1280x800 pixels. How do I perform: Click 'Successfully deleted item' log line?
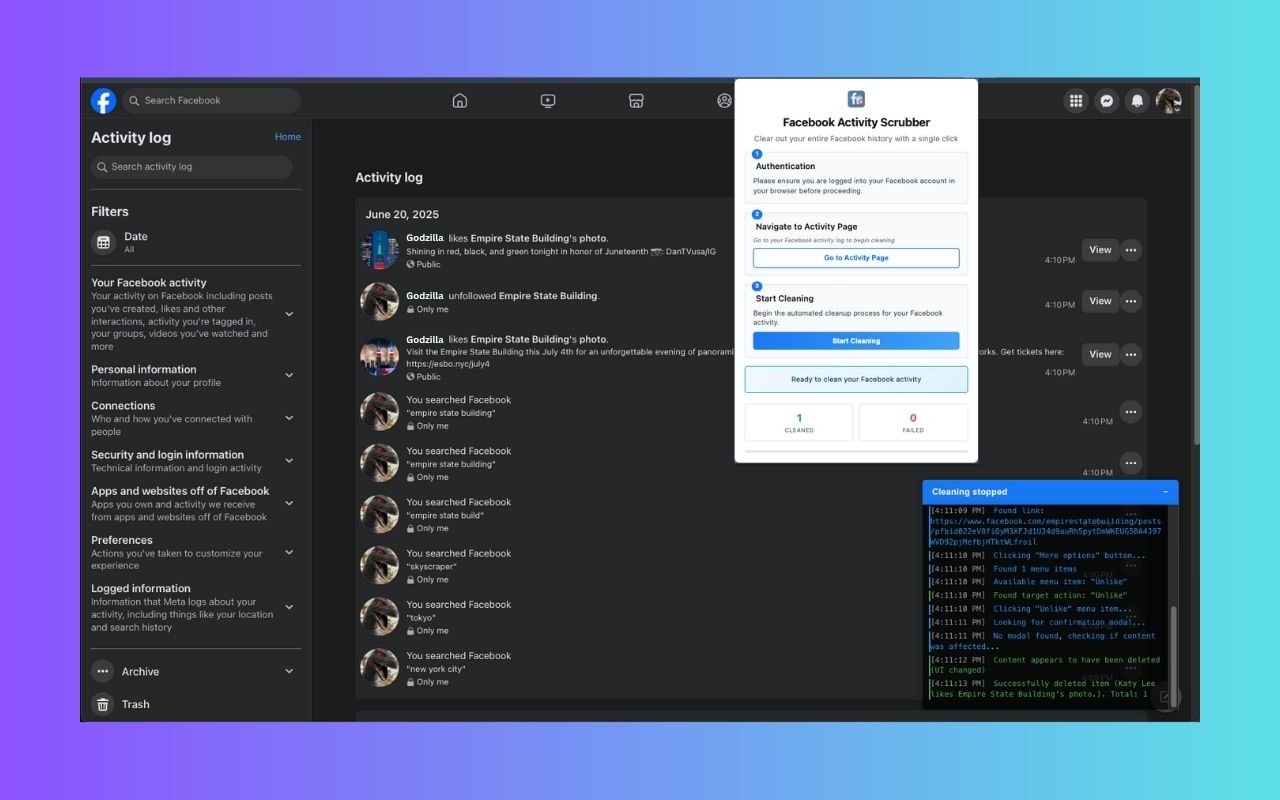click(x=1045, y=687)
